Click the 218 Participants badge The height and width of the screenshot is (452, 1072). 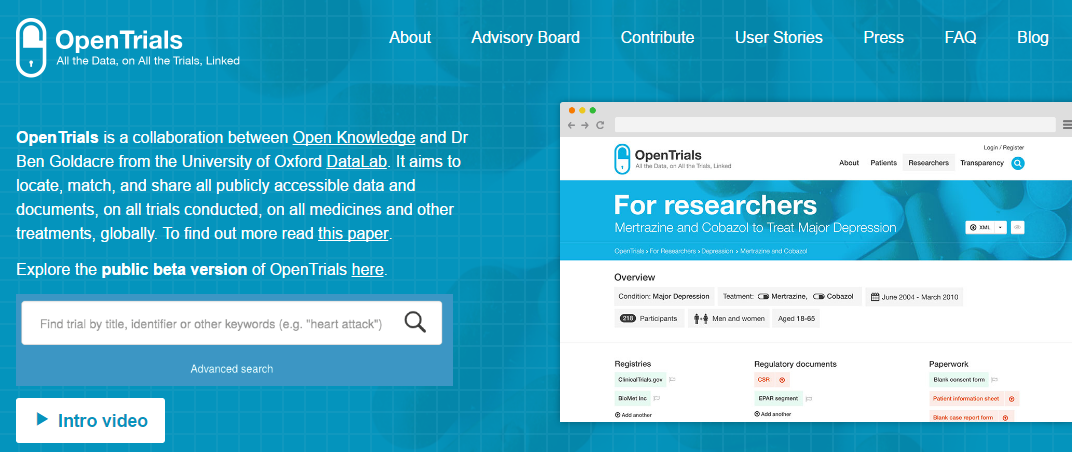(x=649, y=319)
